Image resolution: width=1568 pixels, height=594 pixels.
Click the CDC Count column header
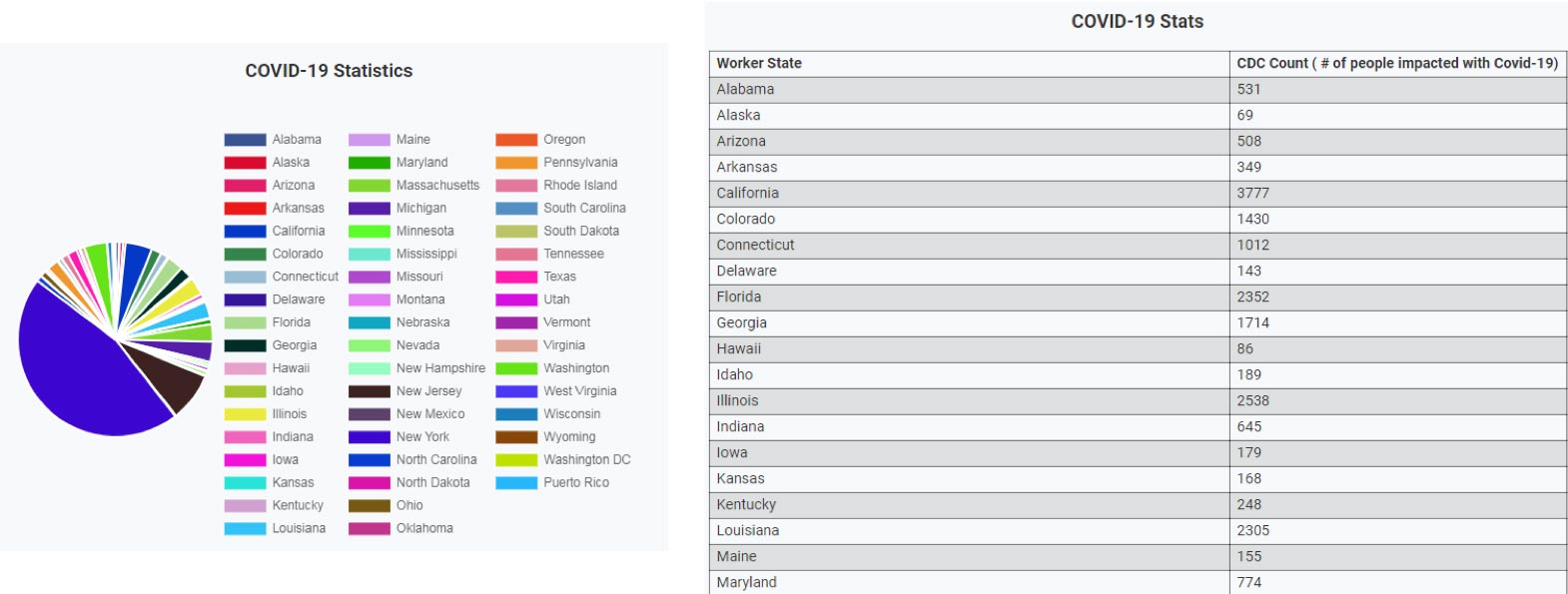click(1396, 63)
